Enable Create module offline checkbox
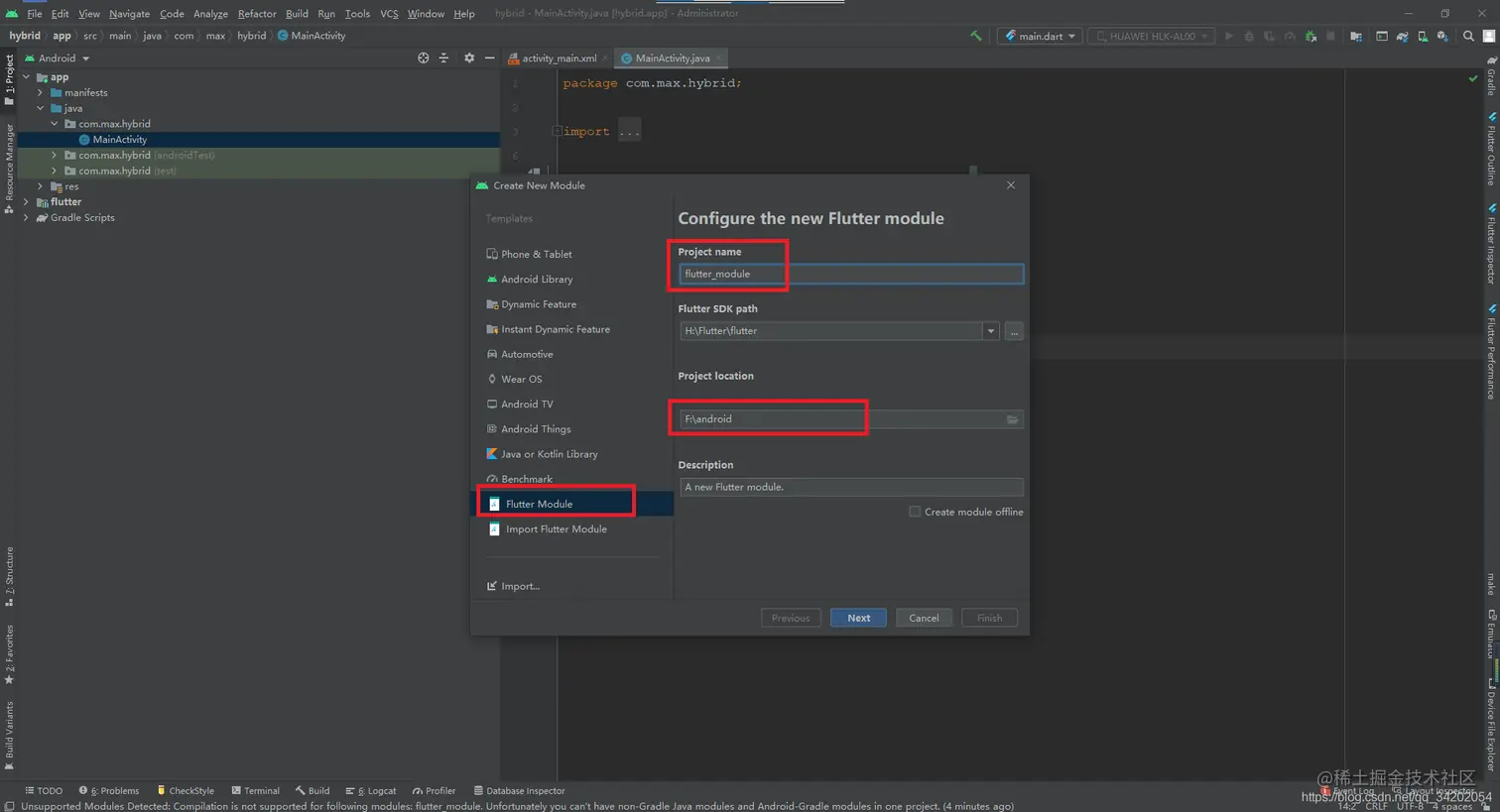 [915, 512]
